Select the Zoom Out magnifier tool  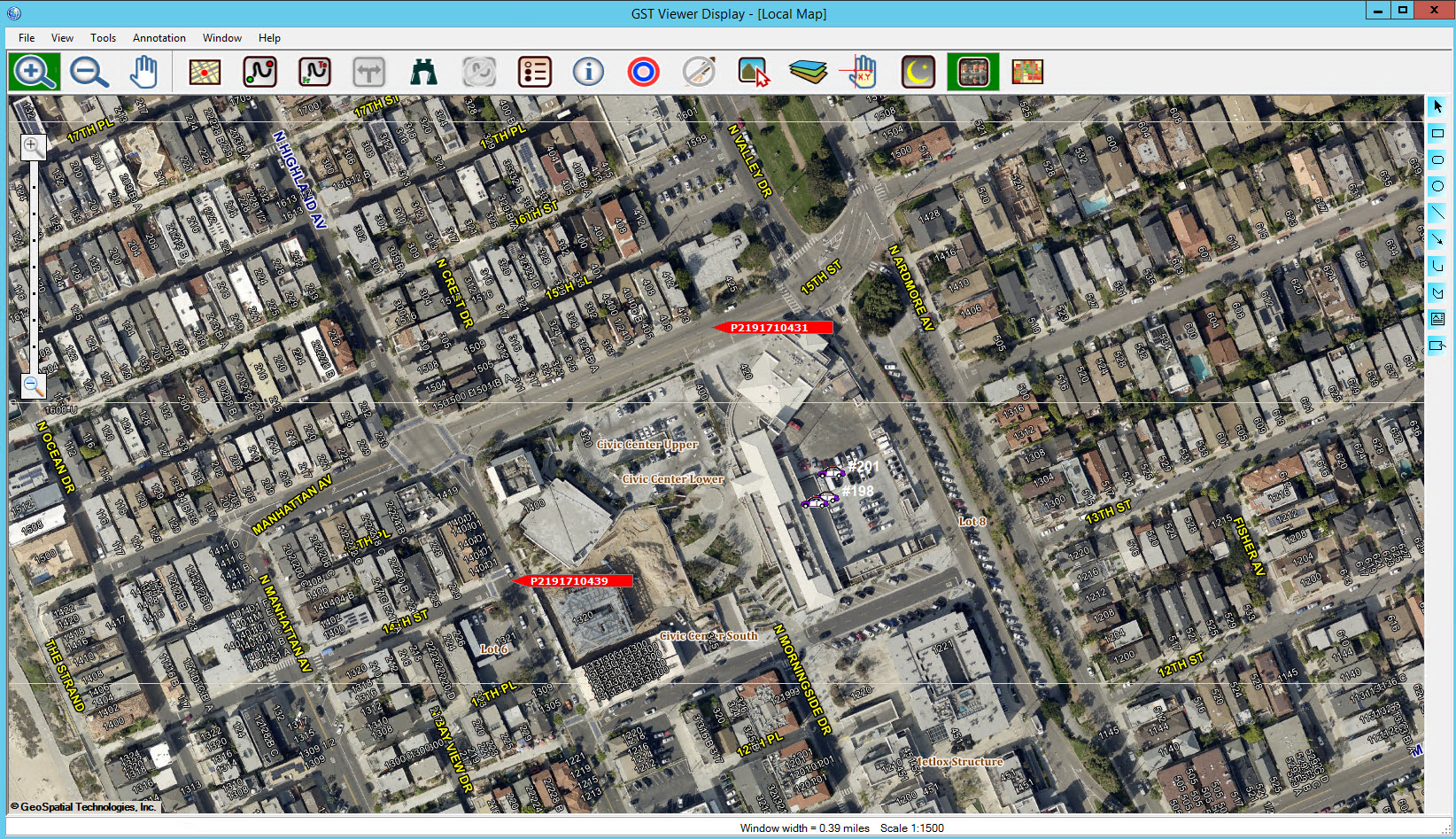point(89,72)
